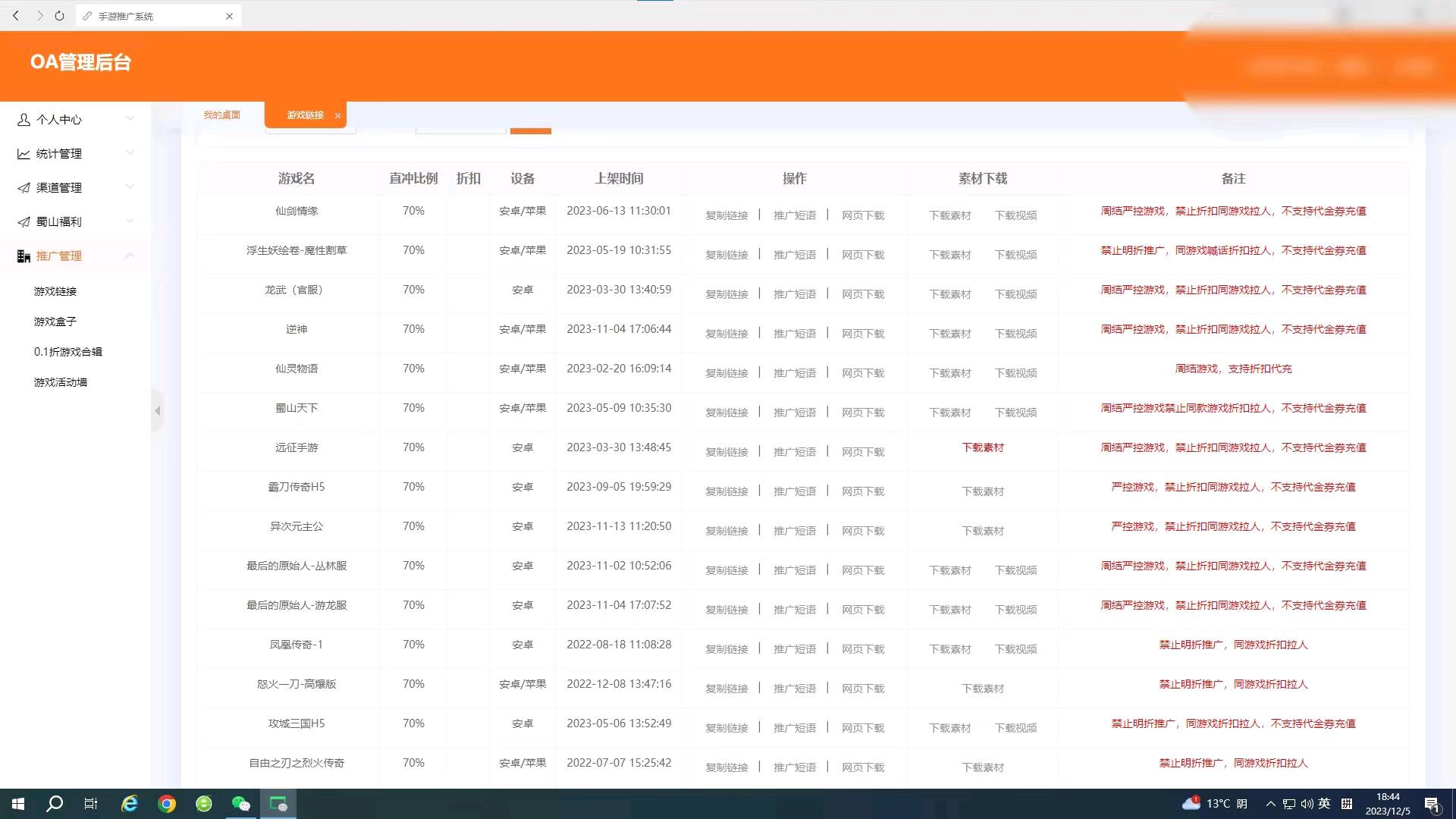Open 0.1折游戏合辑 in the sidebar
The image size is (1456, 819).
(x=68, y=352)
